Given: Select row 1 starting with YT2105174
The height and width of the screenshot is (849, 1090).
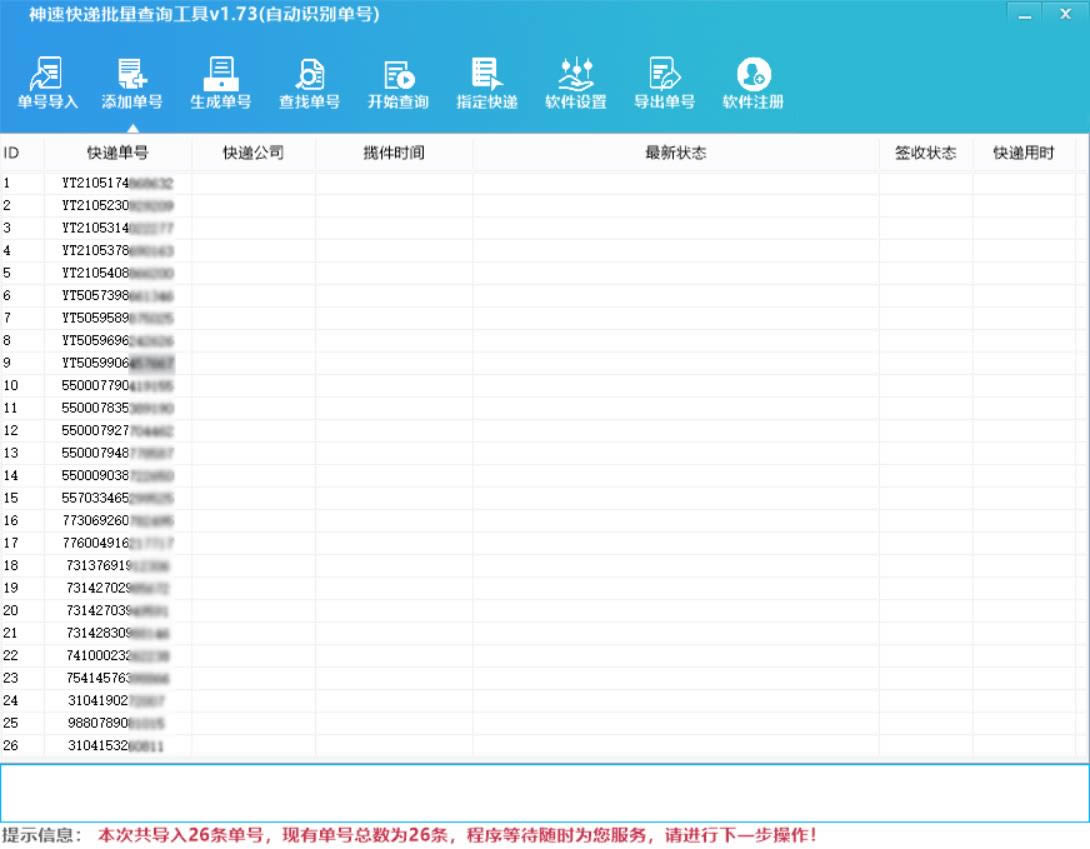Looking at the screenshot, I should [x=118, y=183].
